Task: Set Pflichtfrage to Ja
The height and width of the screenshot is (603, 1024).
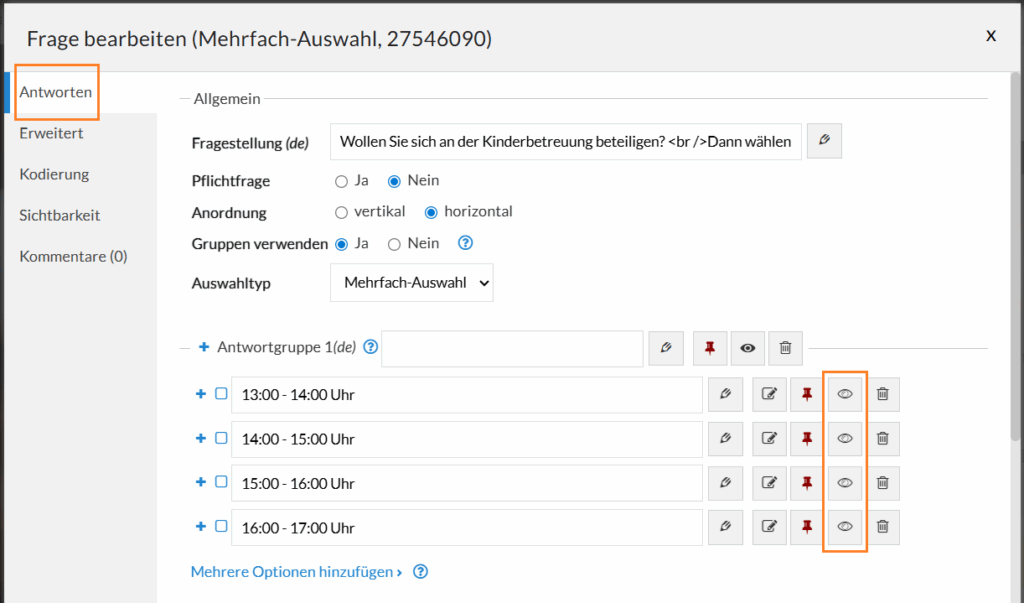Action: click(x=342, y=181)
